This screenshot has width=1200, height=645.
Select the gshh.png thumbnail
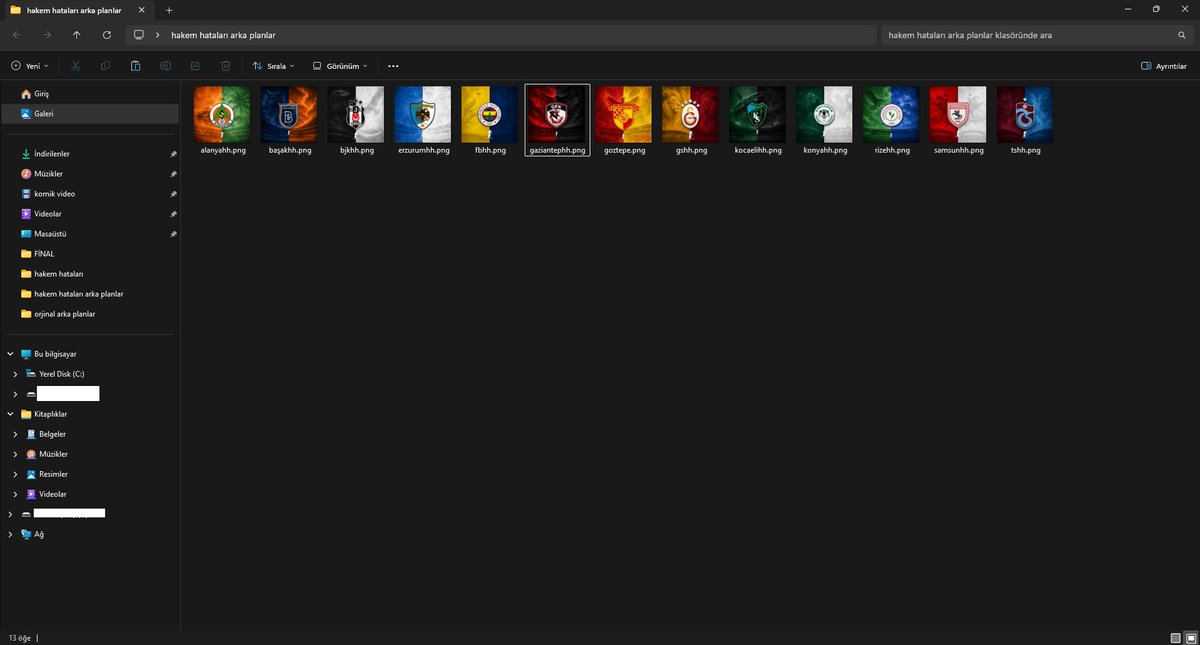691,114
